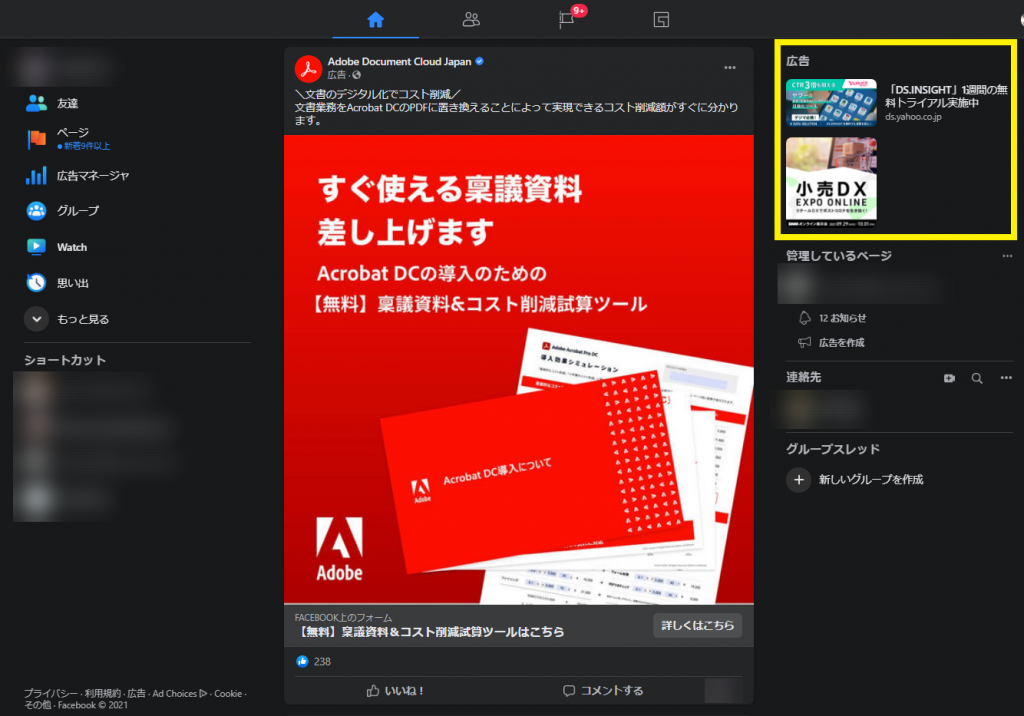Open the その他 footer link
The height and width of the screenshot is (716, 1024).
point(37,705)
